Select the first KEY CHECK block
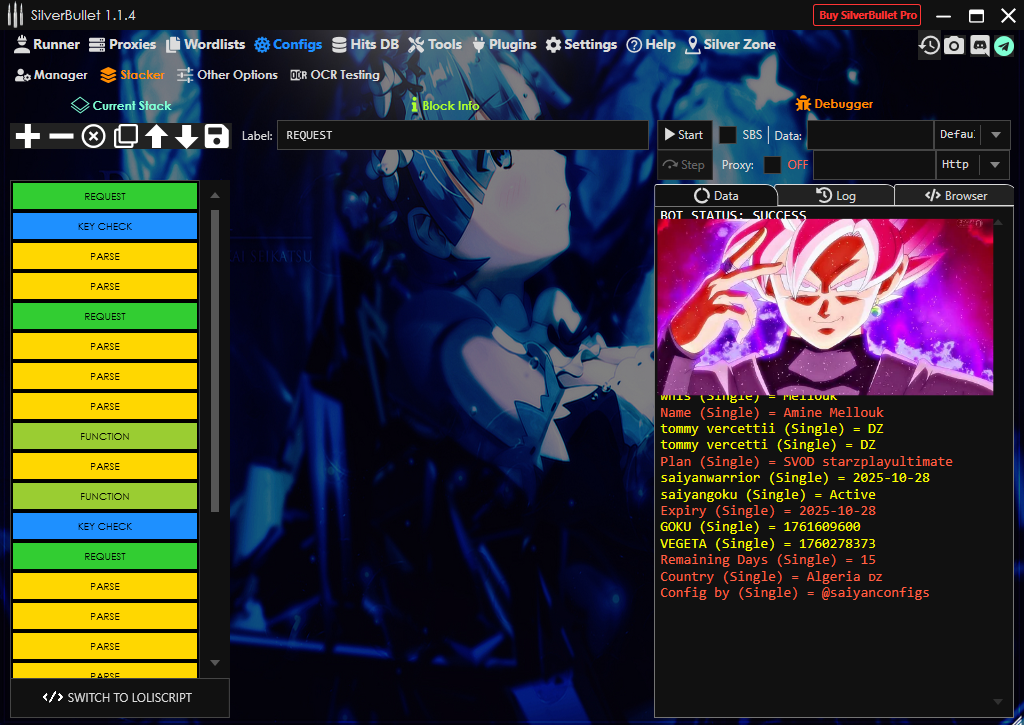 [105, 227]
